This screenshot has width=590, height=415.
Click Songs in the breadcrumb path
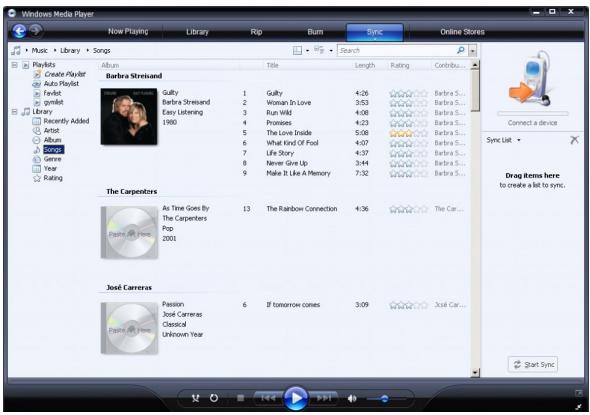click(x=102, y=50)
